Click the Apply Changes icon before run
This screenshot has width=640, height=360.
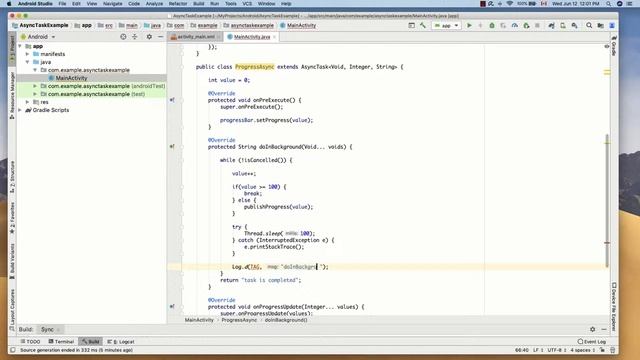(480, 25)
